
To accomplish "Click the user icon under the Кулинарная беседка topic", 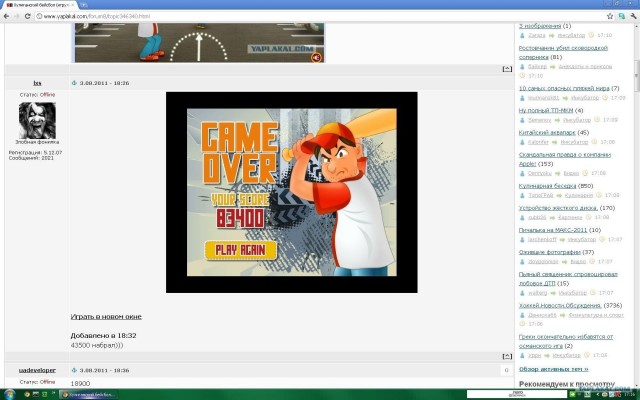I will [x=522, y=195].
